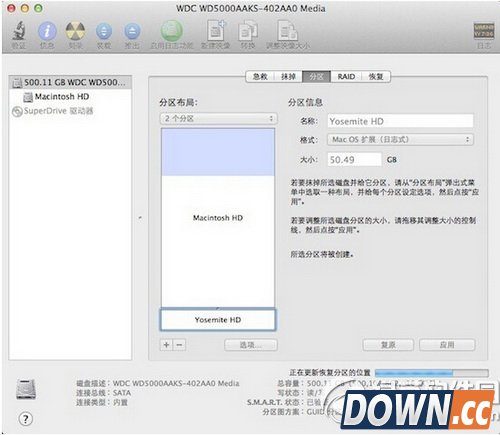Switch to the Partition (分区) tab
500x435 pixels.
[x=316, y=76]
